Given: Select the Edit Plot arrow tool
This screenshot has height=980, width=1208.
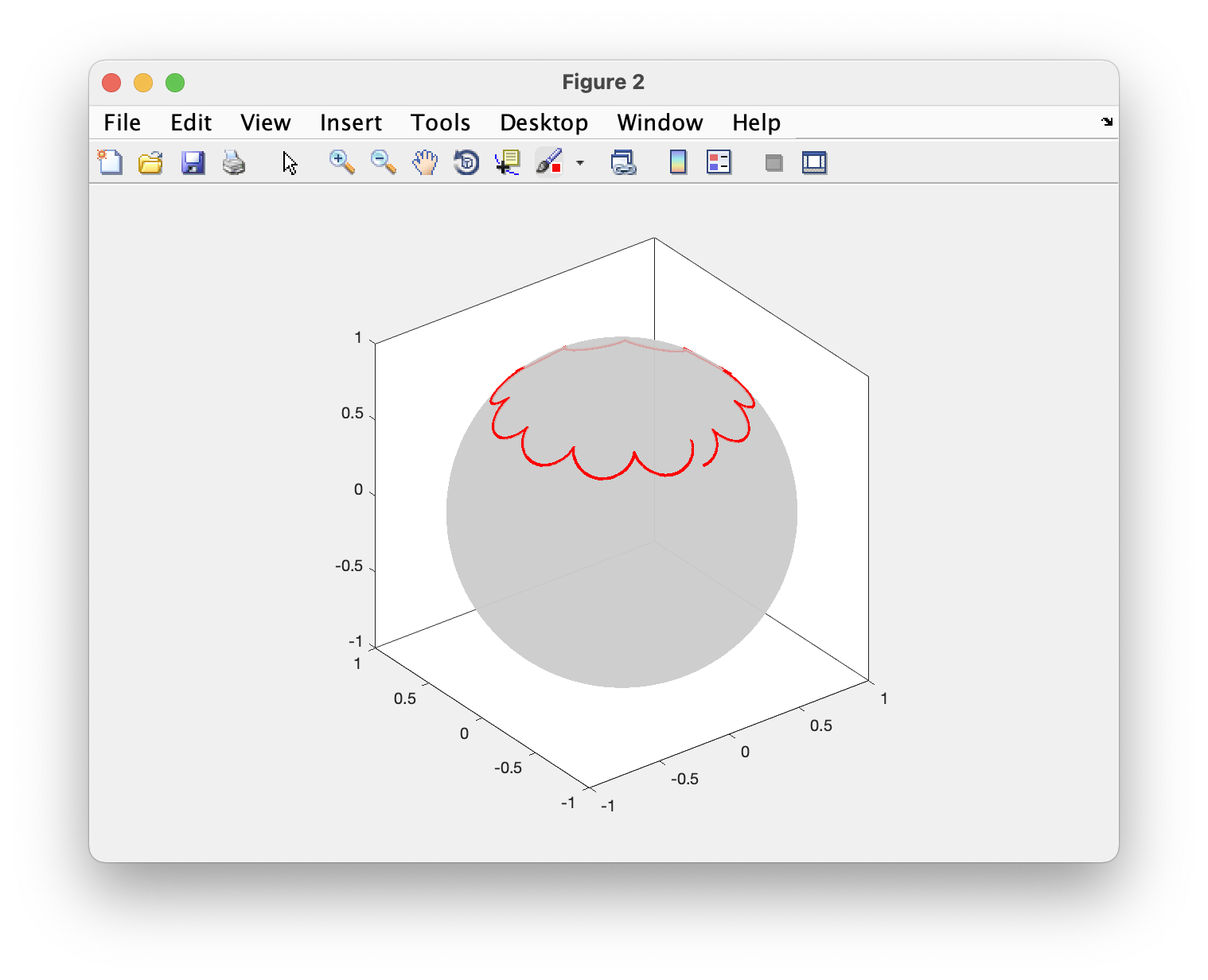Looking at the screenshot, I should tap(290, 163).
